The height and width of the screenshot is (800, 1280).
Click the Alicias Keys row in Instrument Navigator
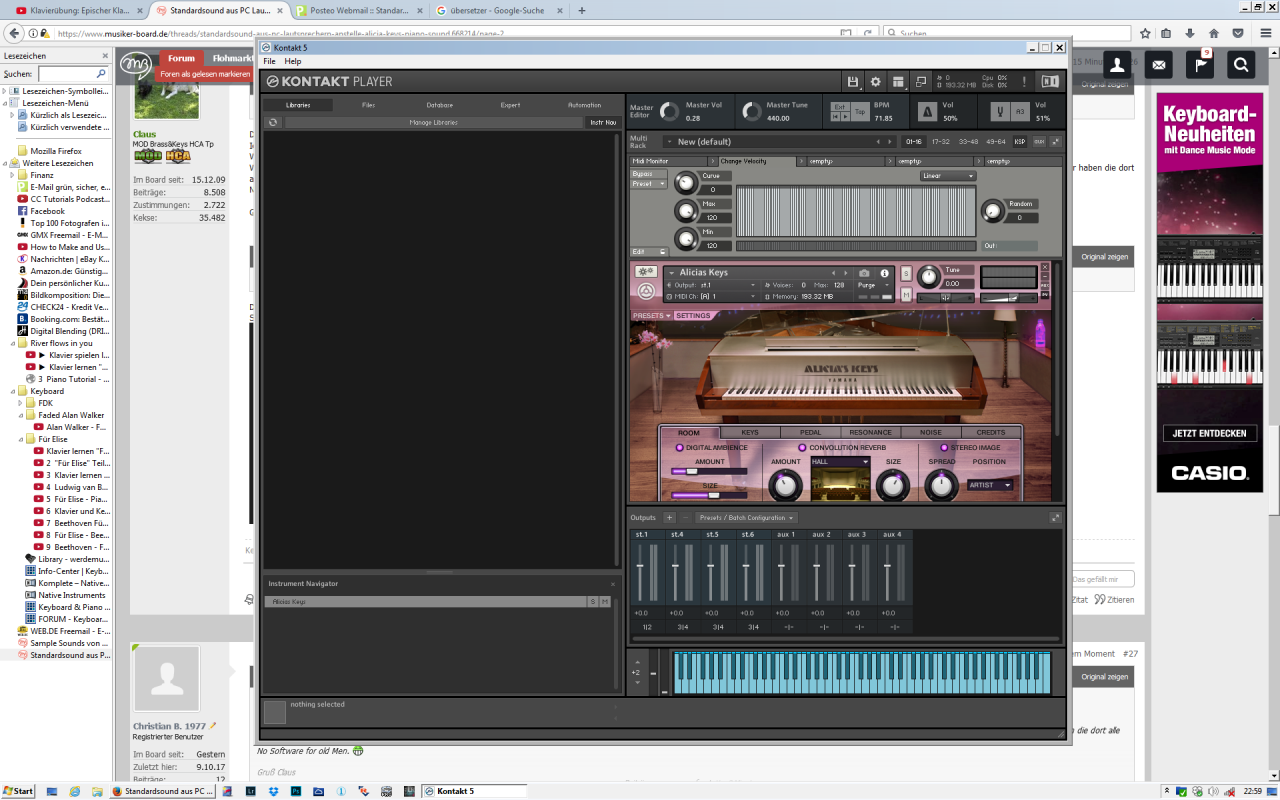click(425, 602)
